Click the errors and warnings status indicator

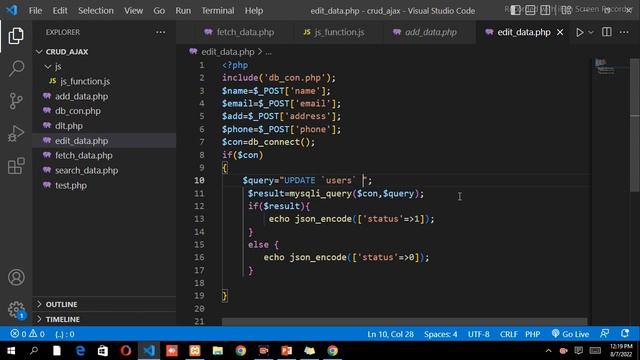[x=27, y=334]
